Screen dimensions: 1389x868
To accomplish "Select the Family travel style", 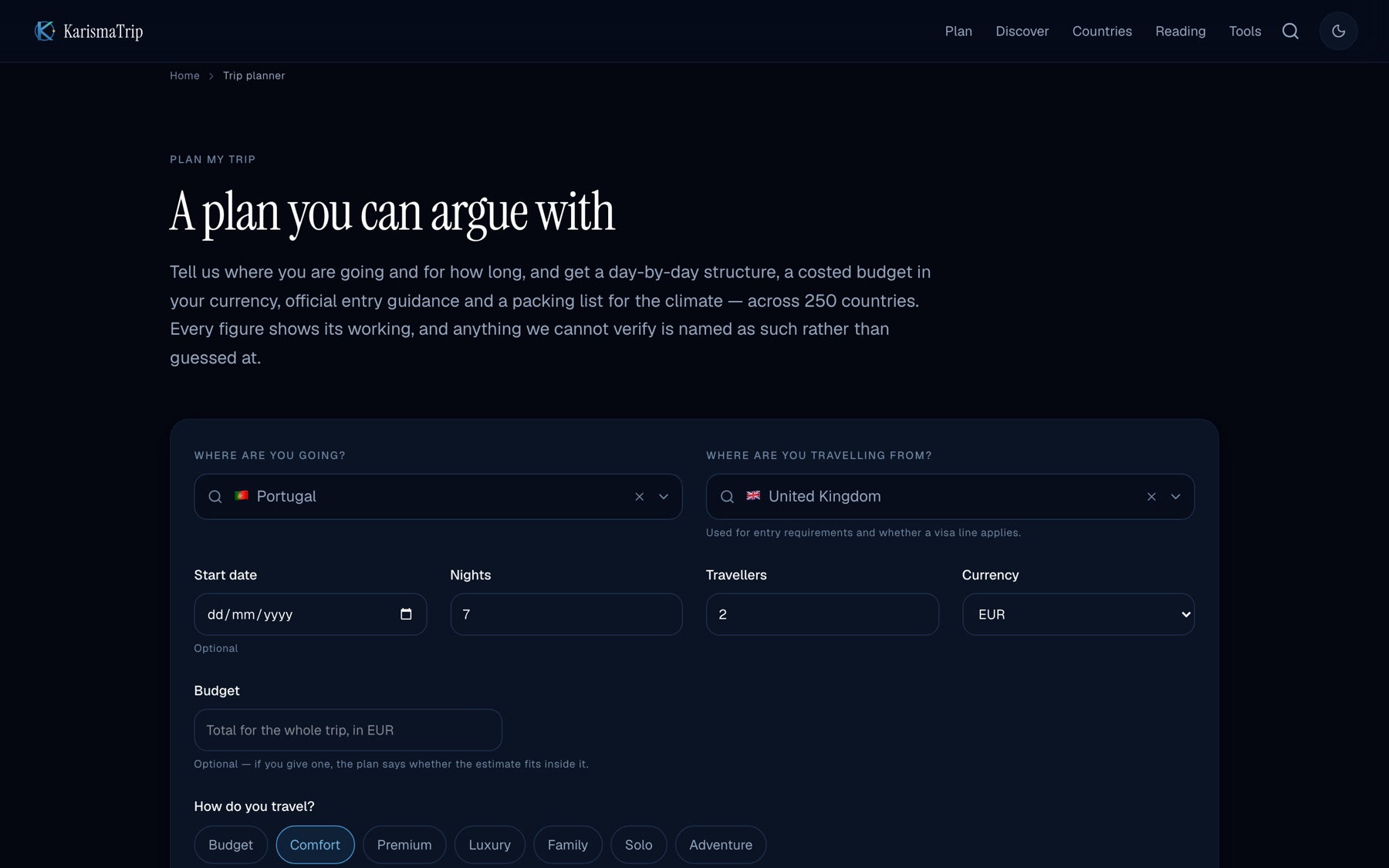I will tap(568, 845).
